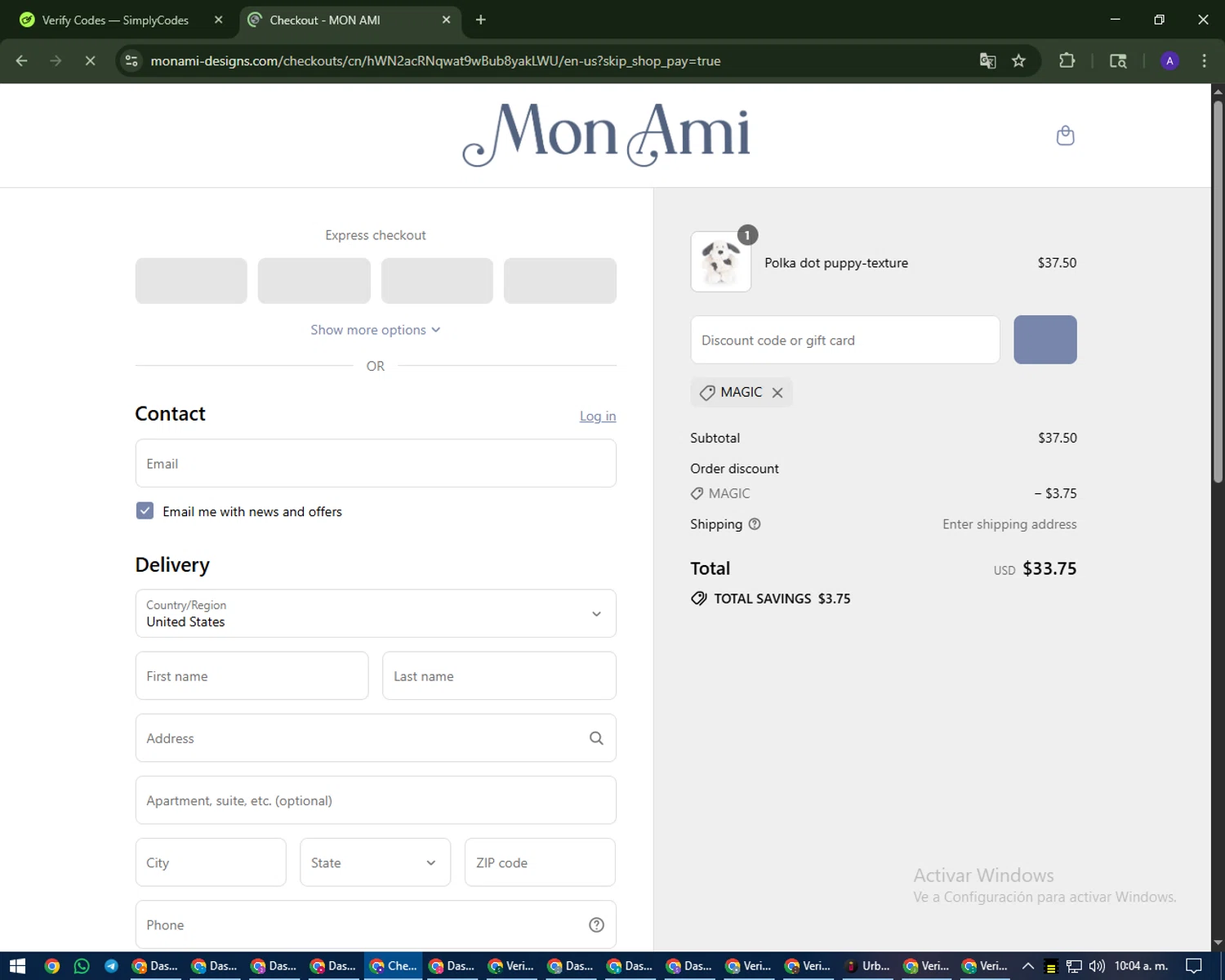Viewport: 1225px width, 980px height.
Task: Open the Windows notification center
Action: coord(1193,966)
